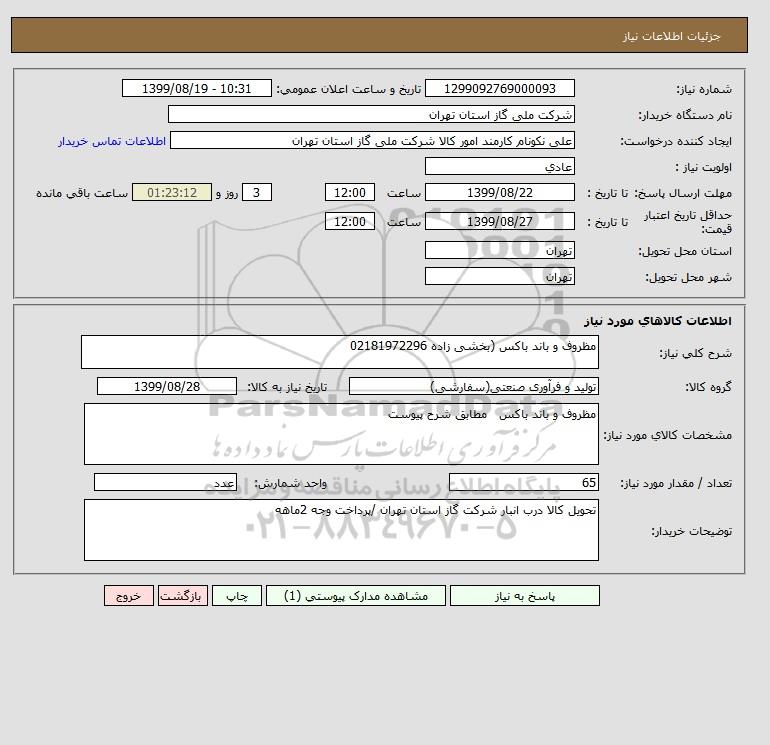Click the header title جزئیات اطلاعات نیاز
Screen dimensions: 770x745
[x=671, y=36]
